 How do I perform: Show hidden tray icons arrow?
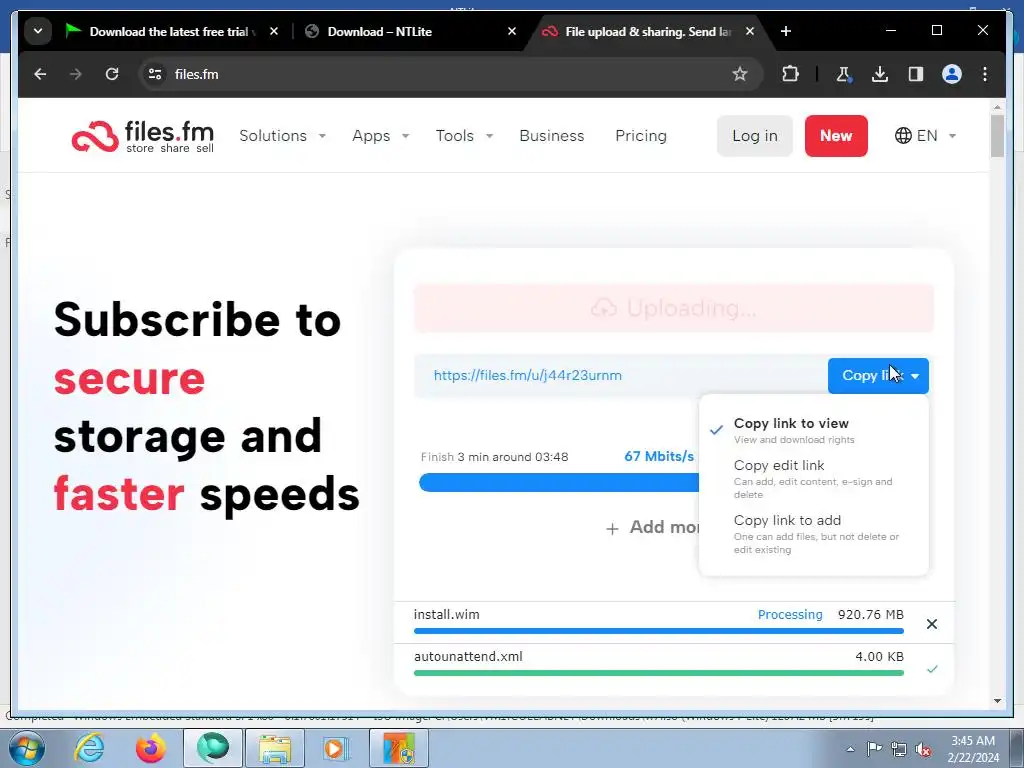pyautogui.click(x=850, y=749)
